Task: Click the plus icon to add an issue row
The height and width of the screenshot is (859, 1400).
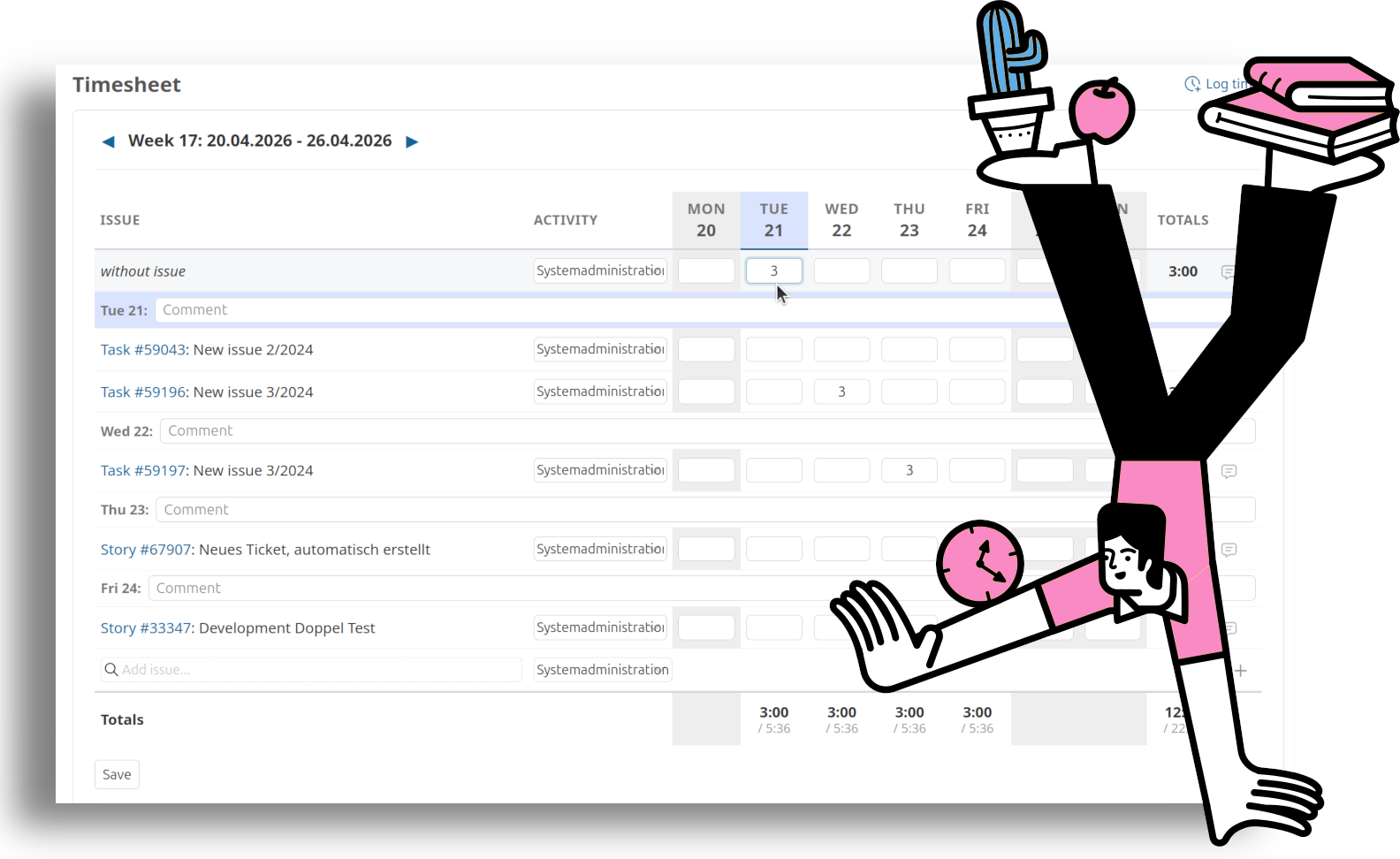Action: pyautogui.click(x=1241, y=671)
